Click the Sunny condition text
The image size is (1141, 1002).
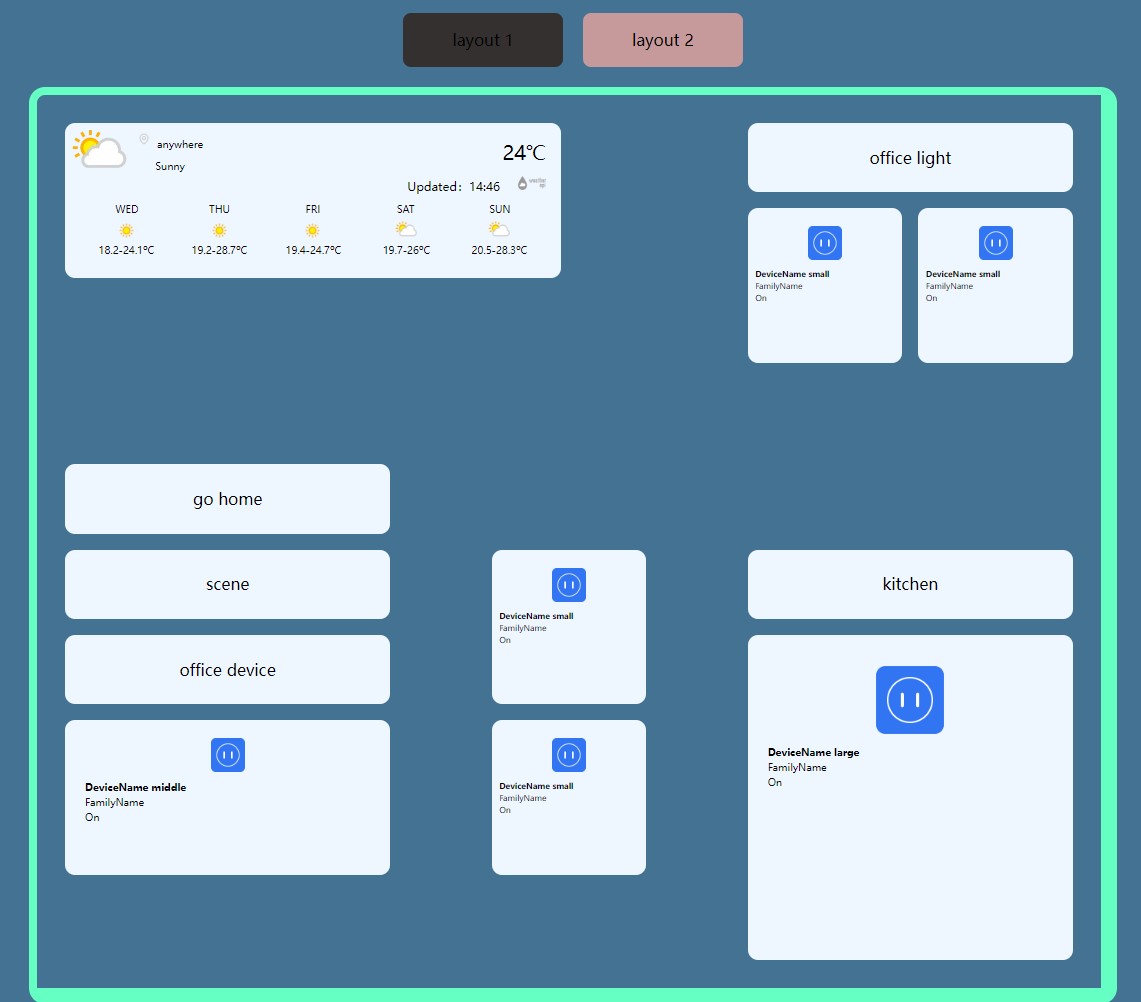(x=170, y=167)
